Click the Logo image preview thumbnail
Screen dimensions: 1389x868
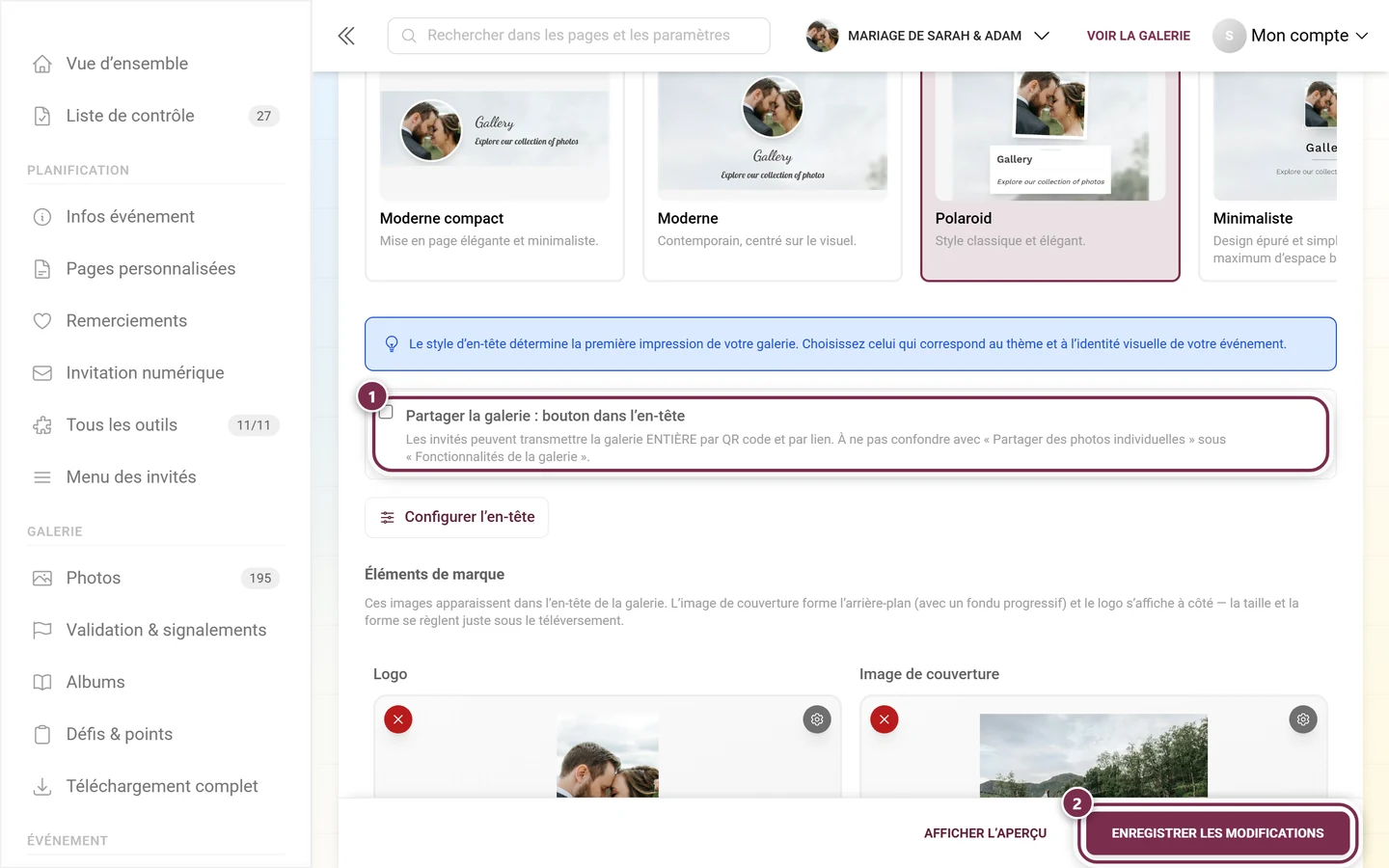[608, 756]
